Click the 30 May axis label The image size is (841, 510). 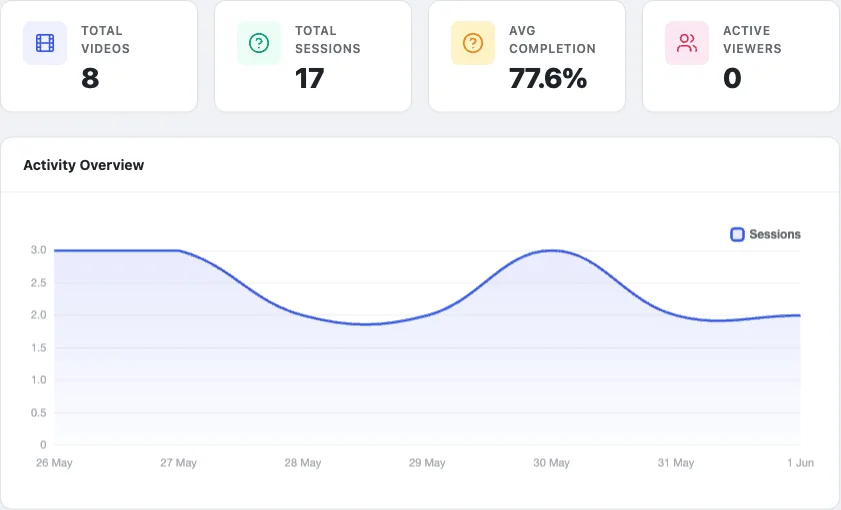coord(551,463)
